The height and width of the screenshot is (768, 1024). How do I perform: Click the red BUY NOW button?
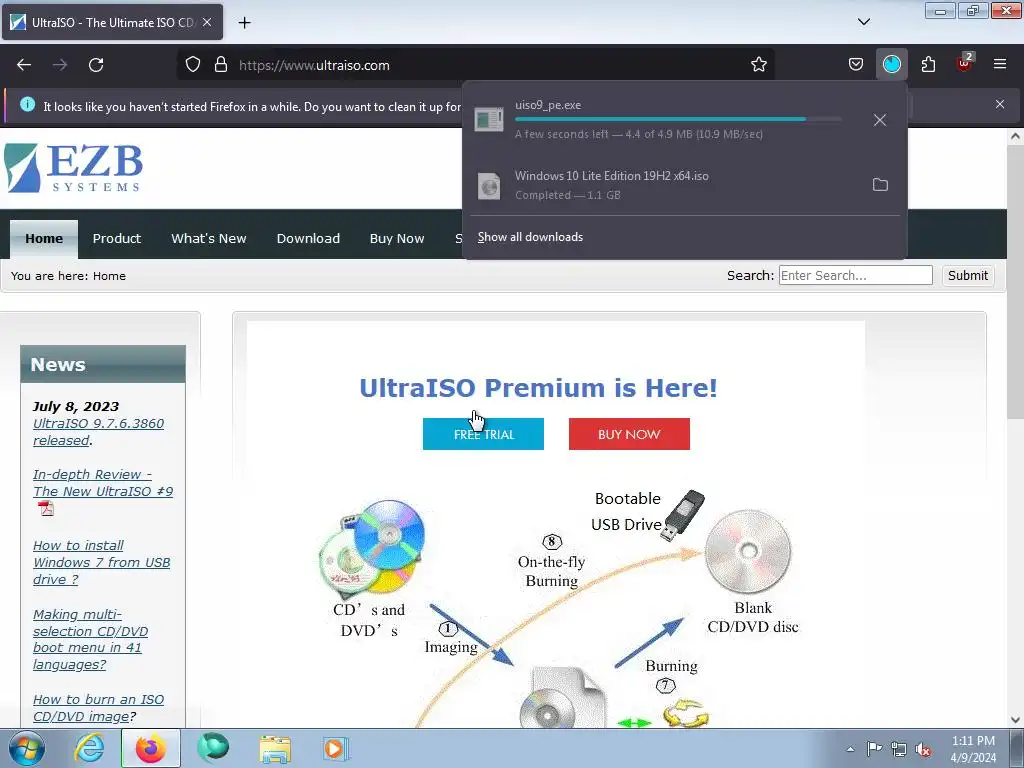pyautogui.click(x=629, y=434)
